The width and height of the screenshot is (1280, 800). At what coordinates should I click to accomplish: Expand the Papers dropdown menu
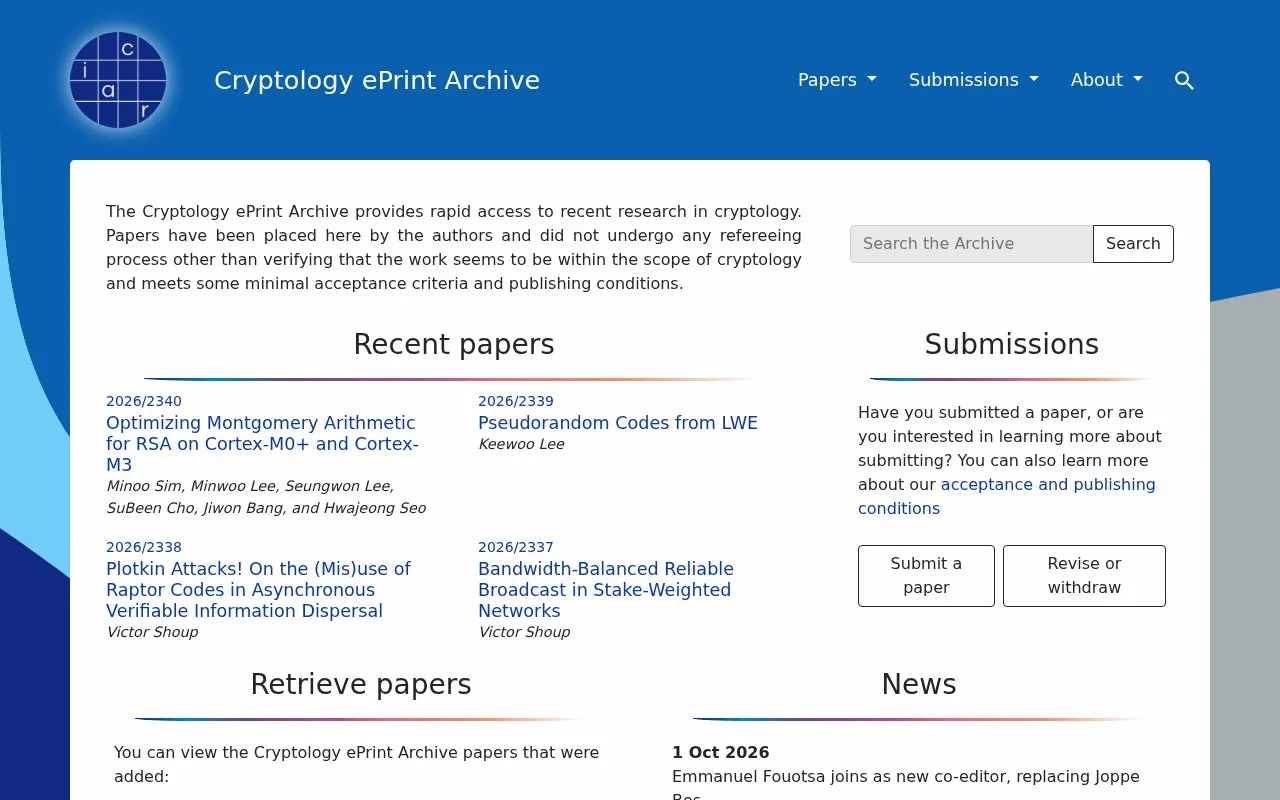point(837,80)
